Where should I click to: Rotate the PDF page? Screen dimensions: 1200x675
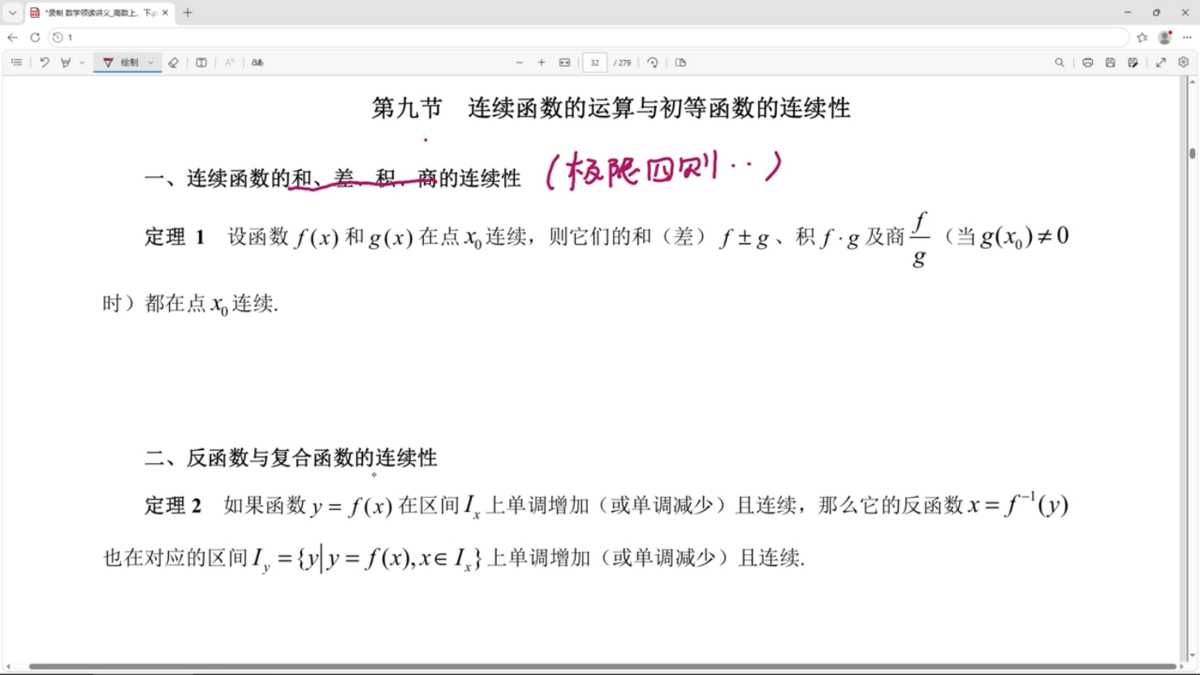click(652, 62)
